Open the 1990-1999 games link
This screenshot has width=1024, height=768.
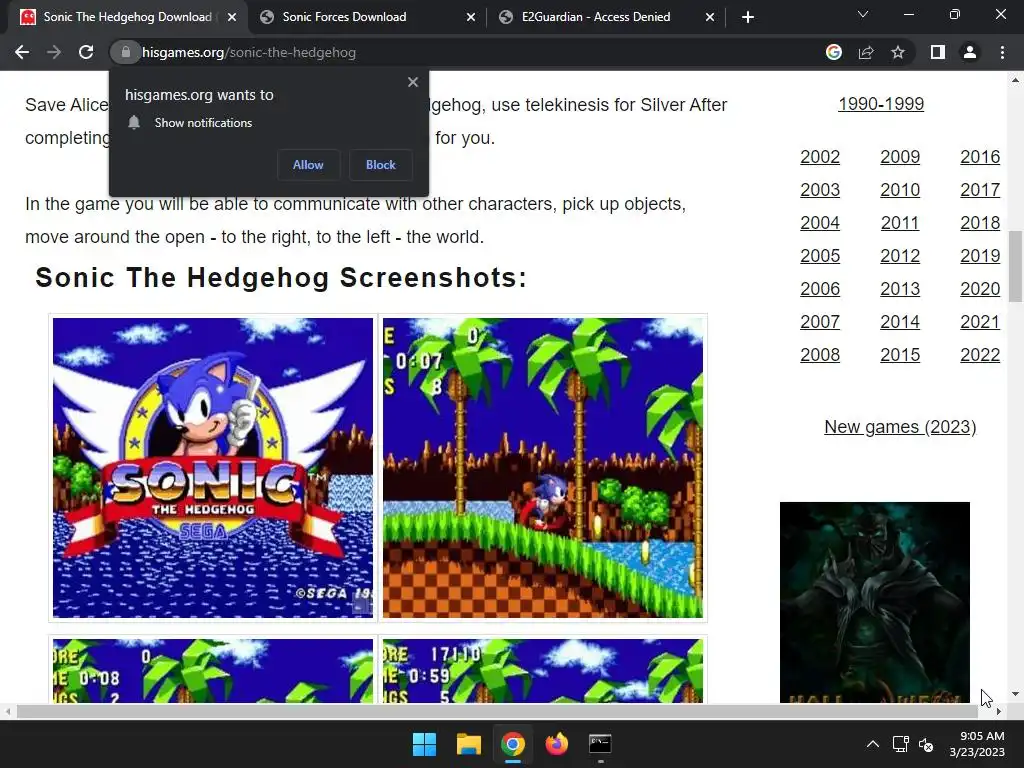point(881,104)
